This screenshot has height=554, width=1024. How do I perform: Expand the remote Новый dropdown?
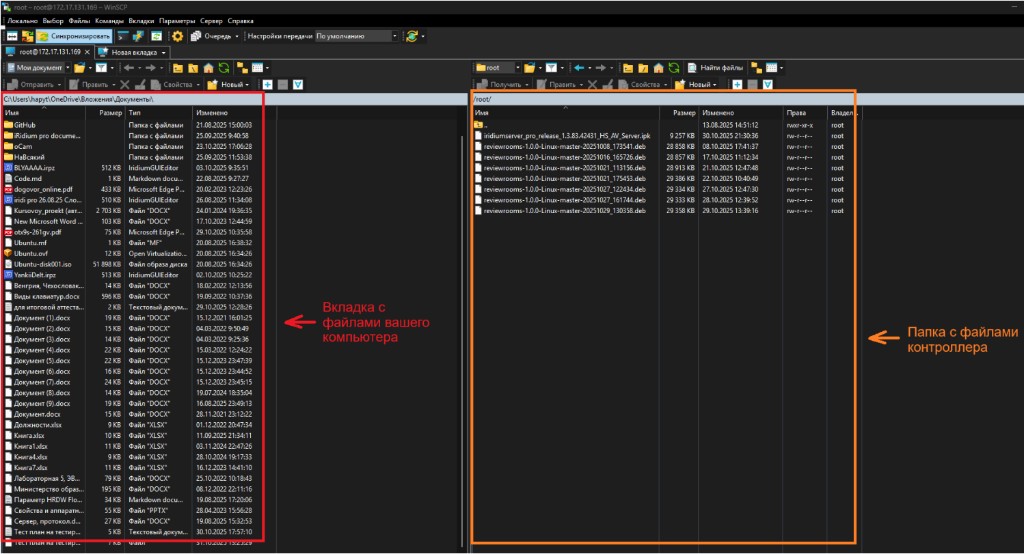tap(714, 85)
